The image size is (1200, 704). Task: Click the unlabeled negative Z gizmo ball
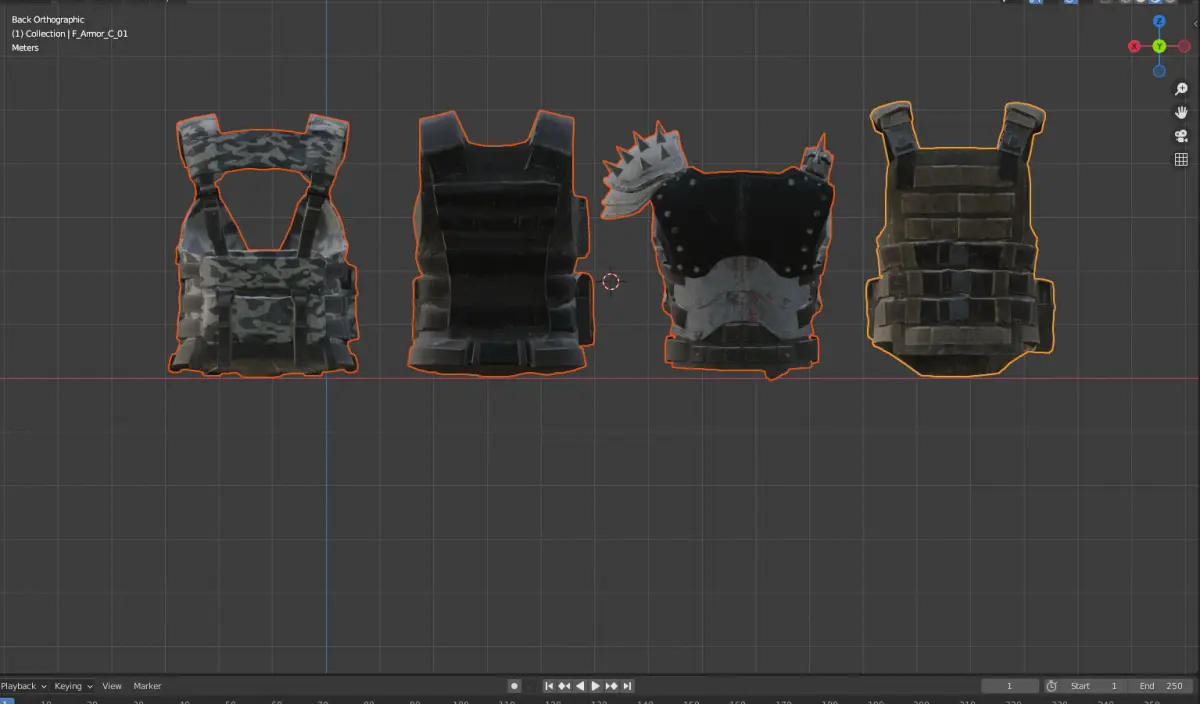(x=1159, y=71)
